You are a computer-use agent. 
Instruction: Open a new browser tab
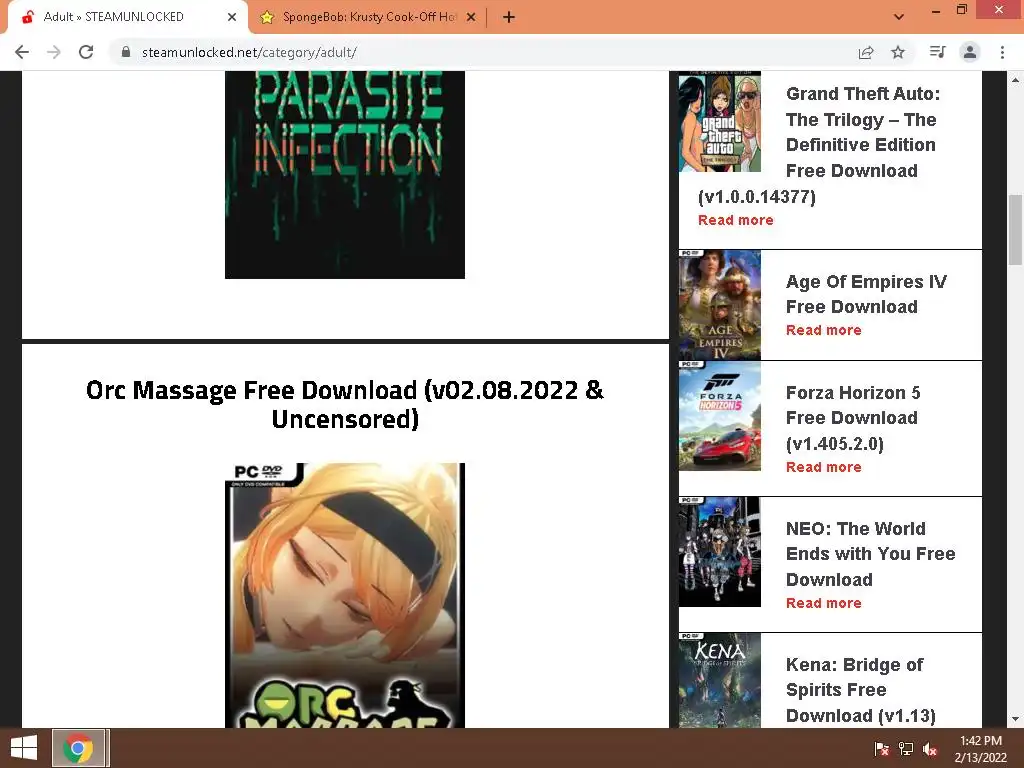[x=509, y=17]
